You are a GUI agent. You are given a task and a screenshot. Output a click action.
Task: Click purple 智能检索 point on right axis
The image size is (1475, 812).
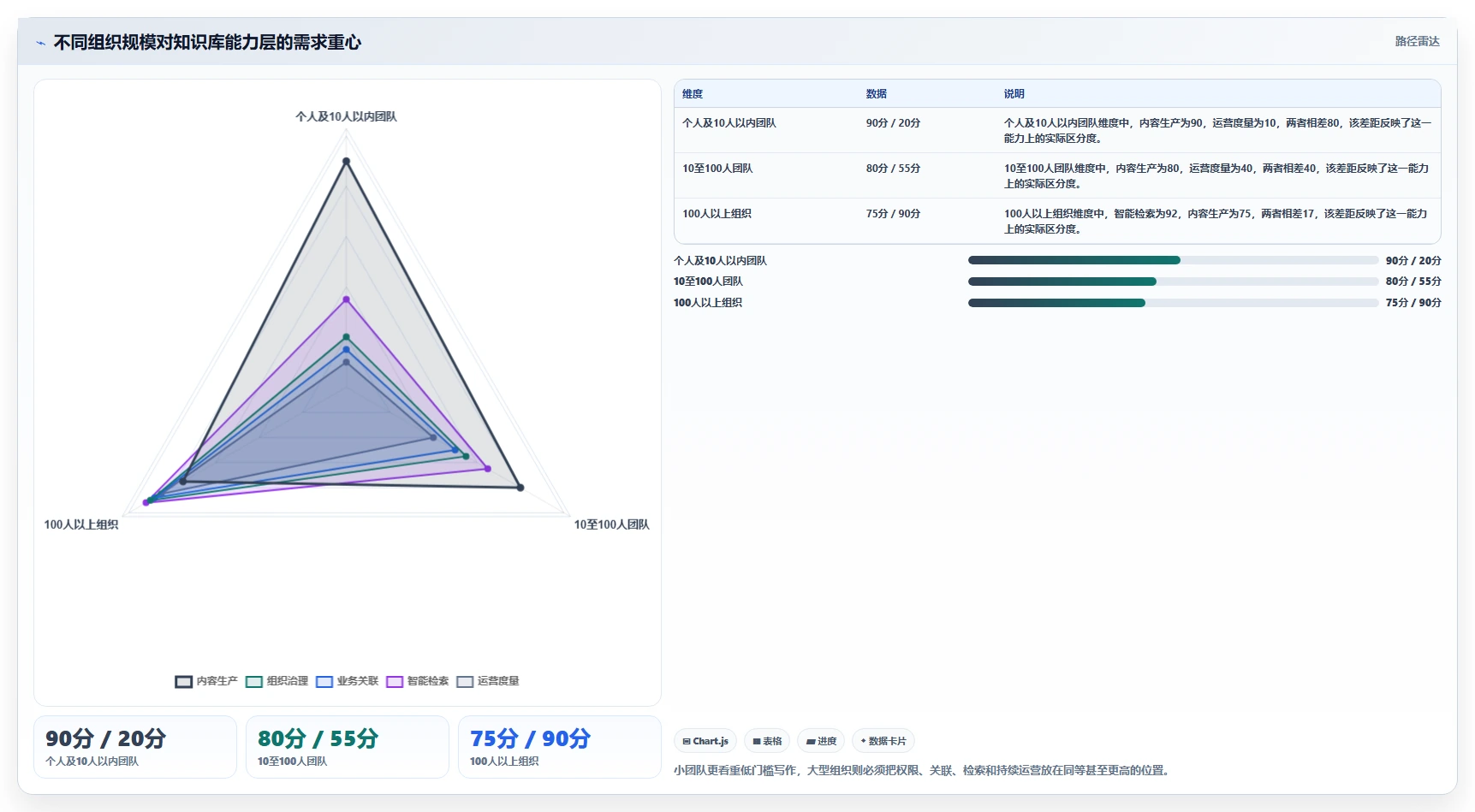click(x=487, y=469)
